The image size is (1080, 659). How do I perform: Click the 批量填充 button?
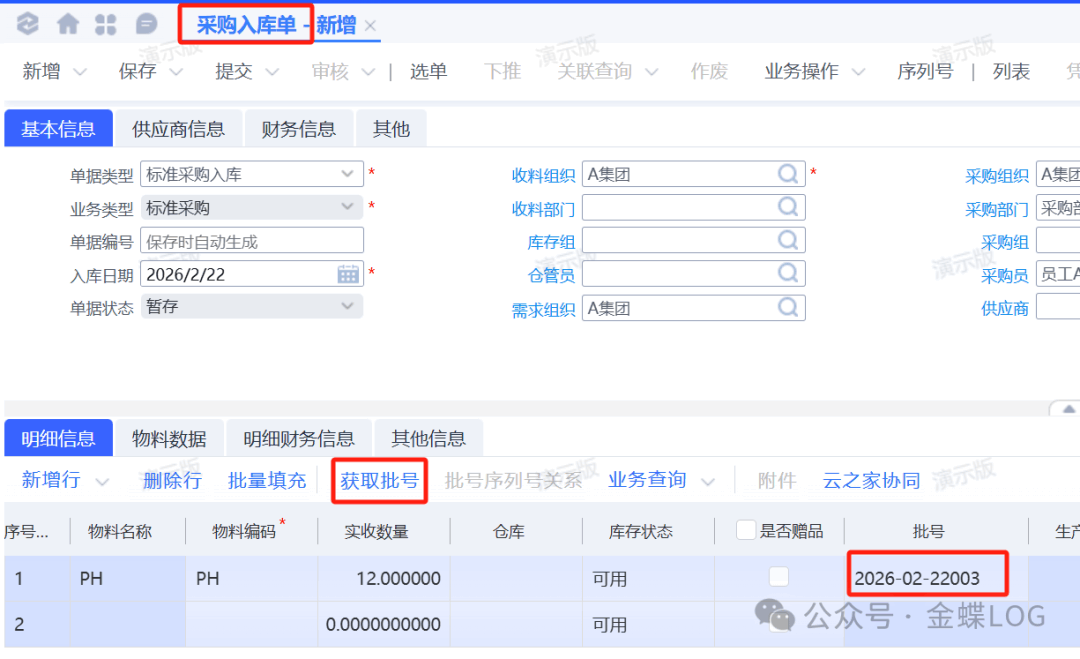(267, 481)
